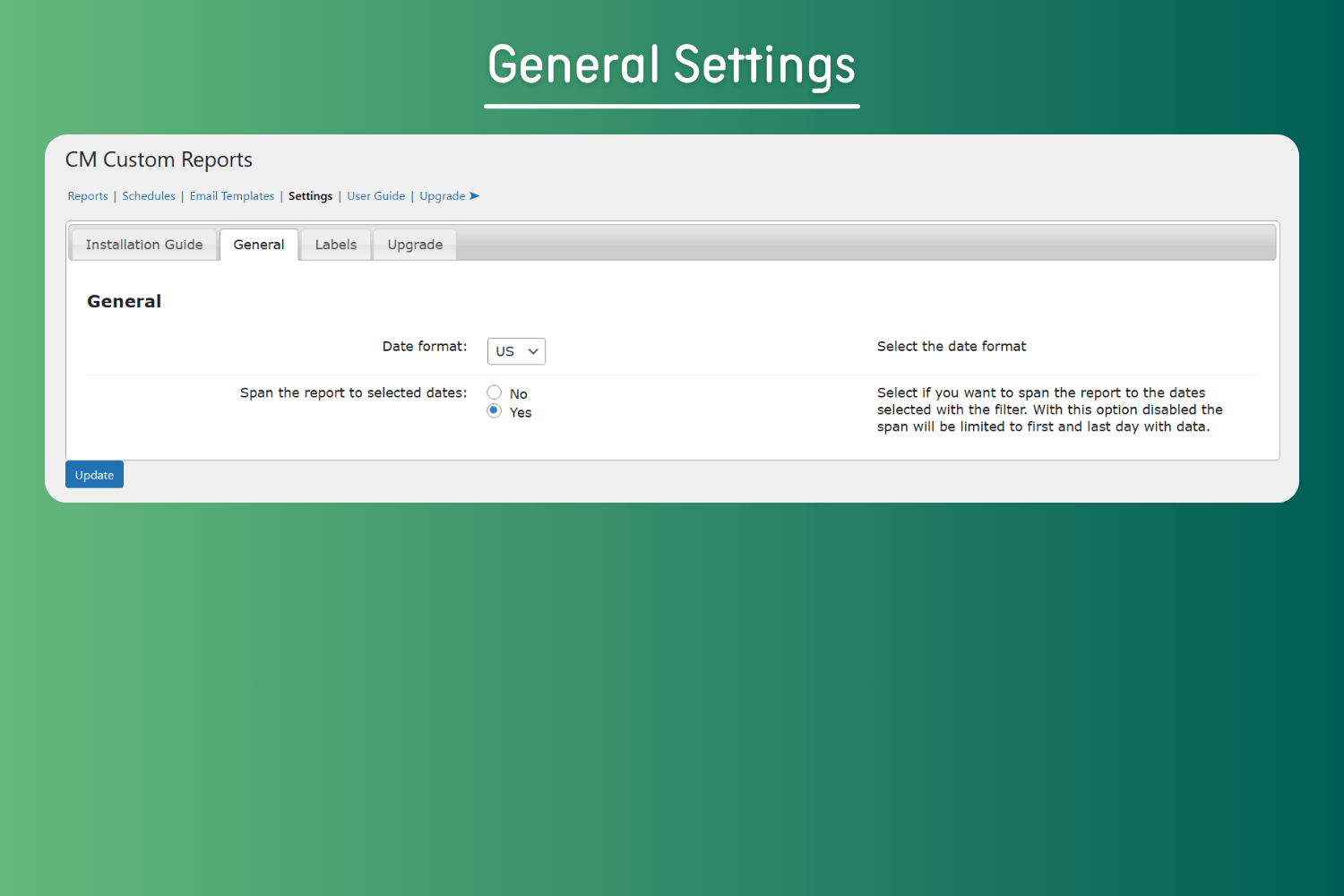Select the Yes radio button
Viewport: 1344px width, 896px height.
coord(494,411)
